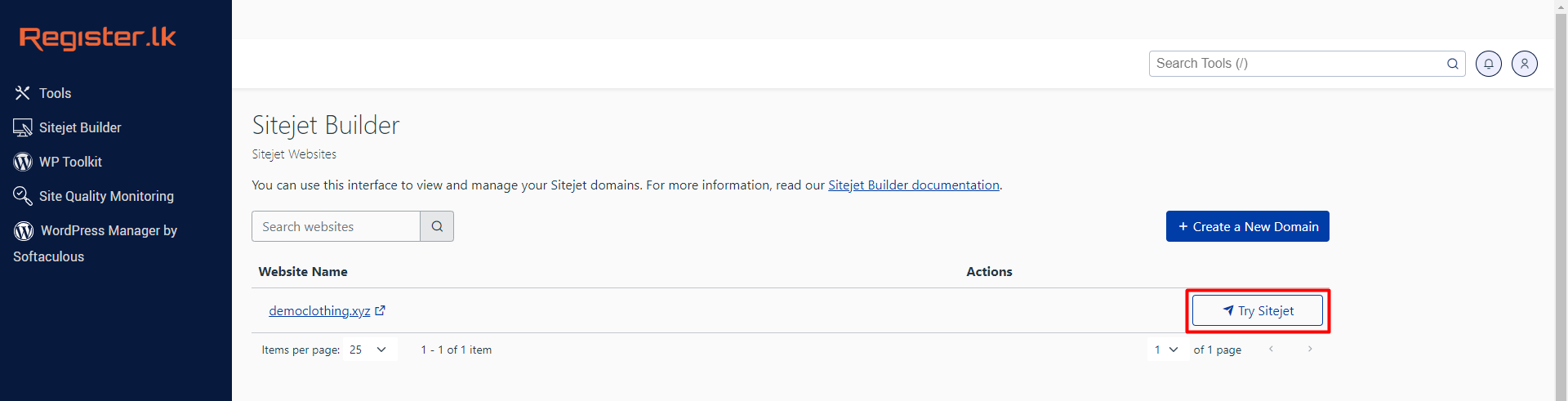Go to previous page arrow
This screenshot has width=1568, height=401.
click(1271, 349)
